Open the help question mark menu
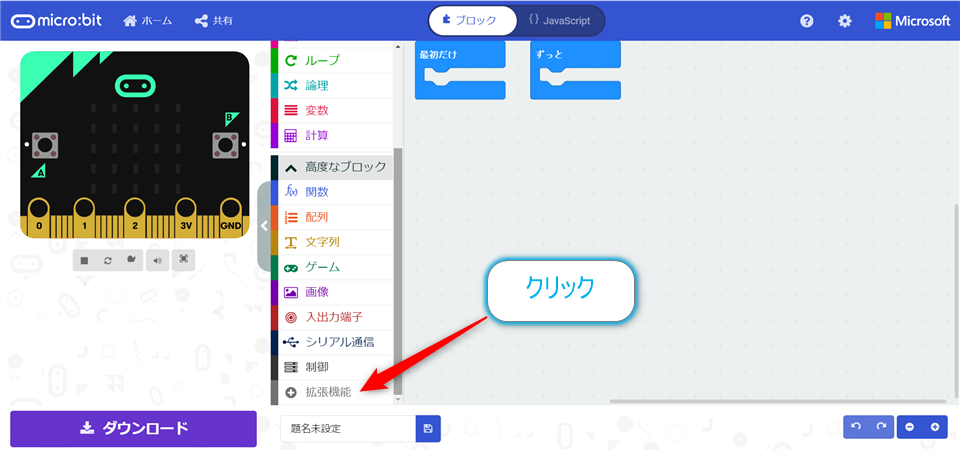The width and height of the screenshot is (960, 451). click(x=807, y=21)
